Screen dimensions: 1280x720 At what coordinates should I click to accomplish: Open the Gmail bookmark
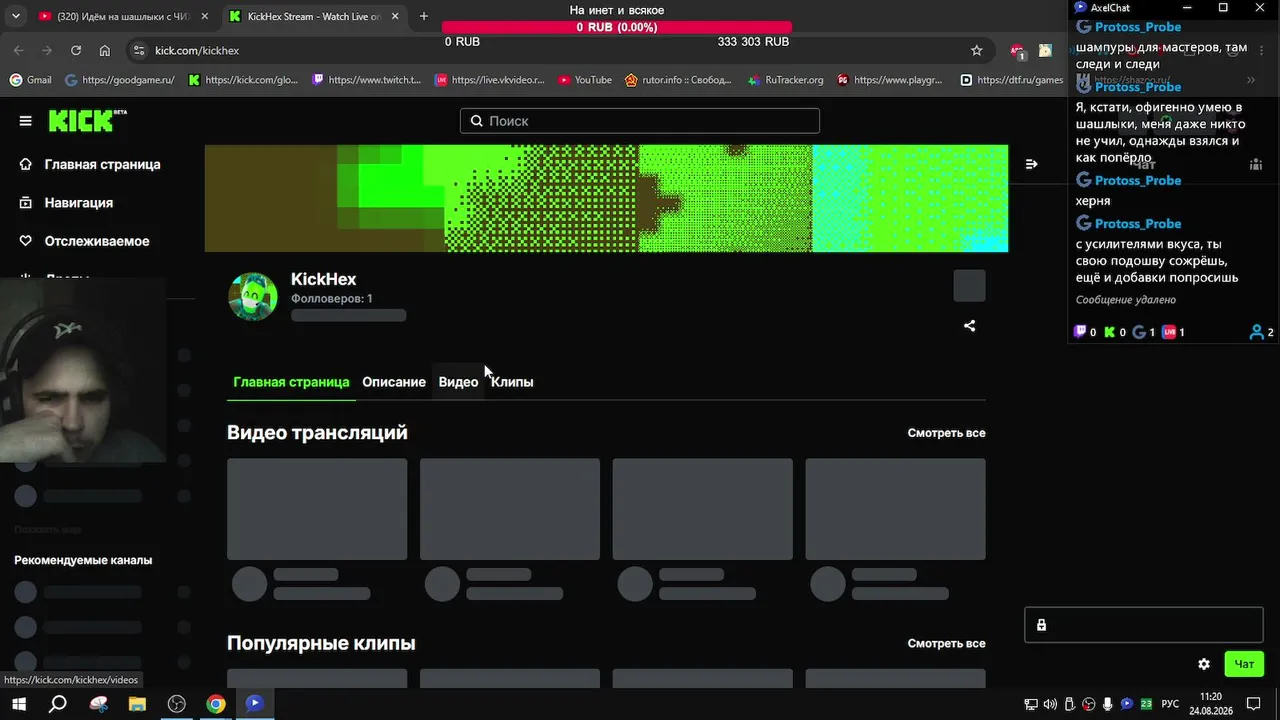[x=30, y=80]
